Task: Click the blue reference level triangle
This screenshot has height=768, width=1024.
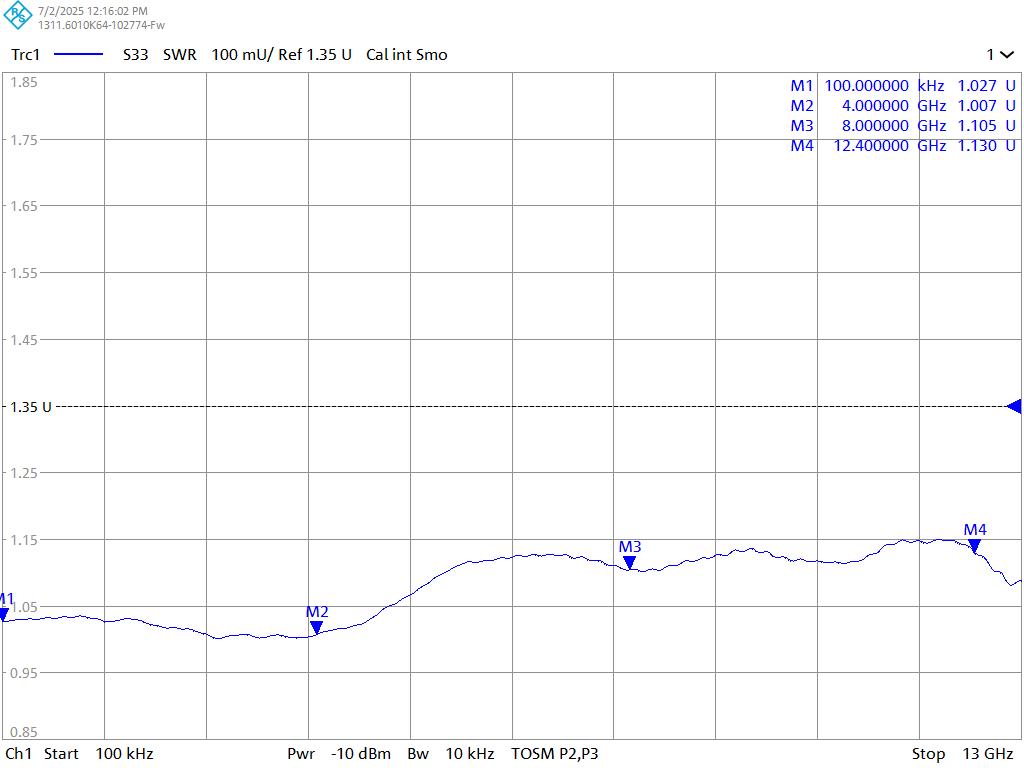Action: tap(1014, 406)
